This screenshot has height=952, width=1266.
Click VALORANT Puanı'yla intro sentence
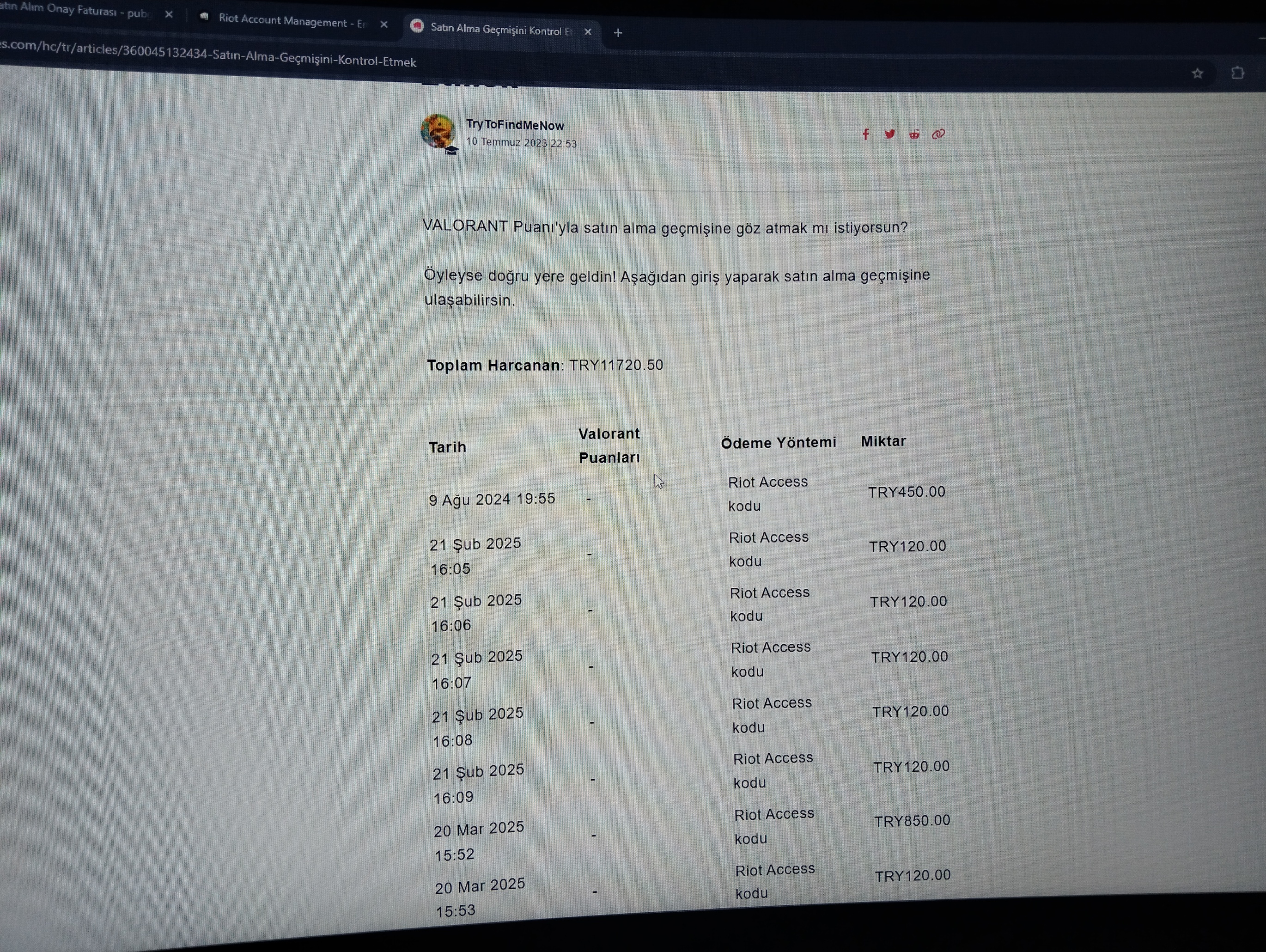pos(665,227)
